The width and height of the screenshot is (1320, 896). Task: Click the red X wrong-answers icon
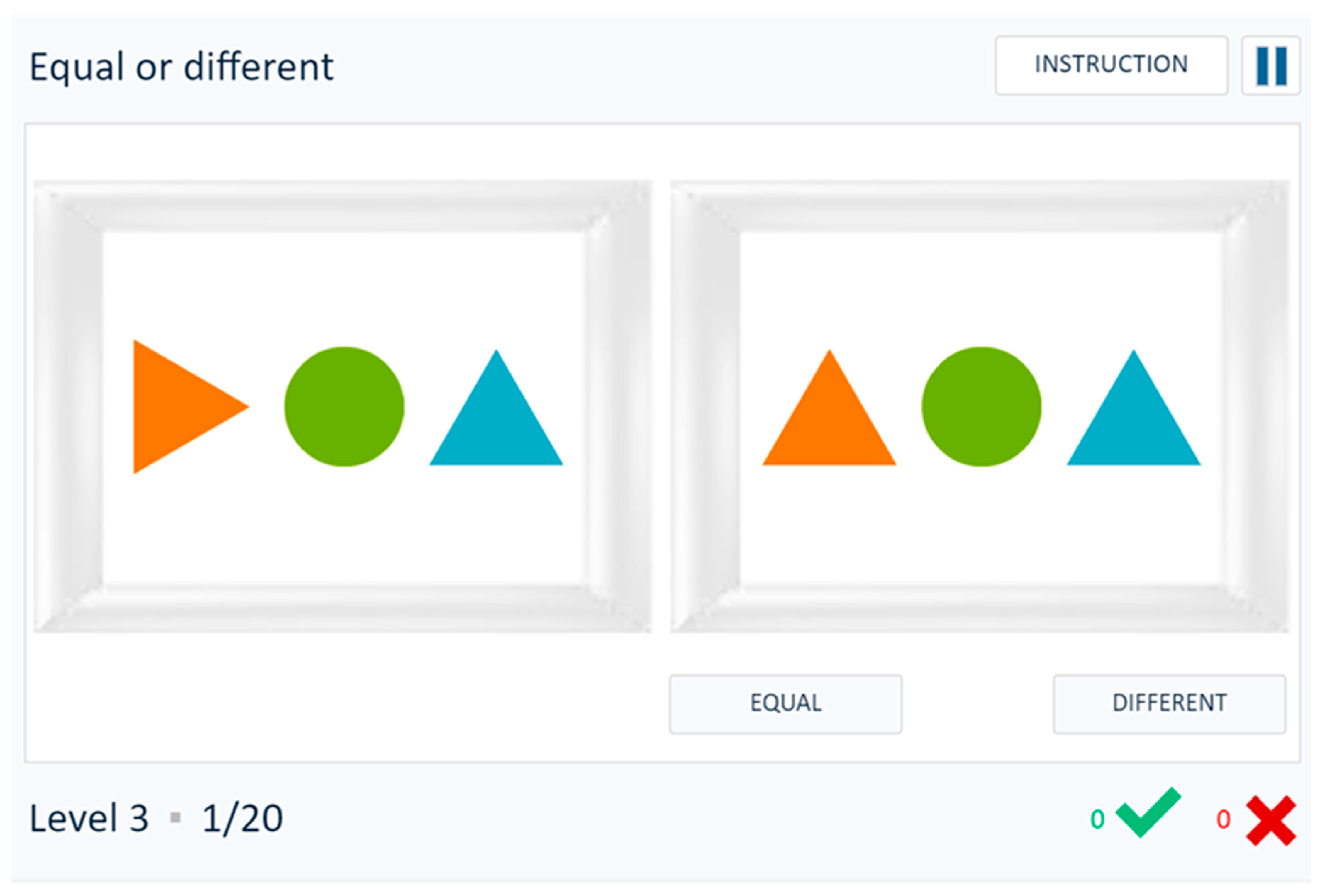pyautogui.click(x=1271, y=820)
